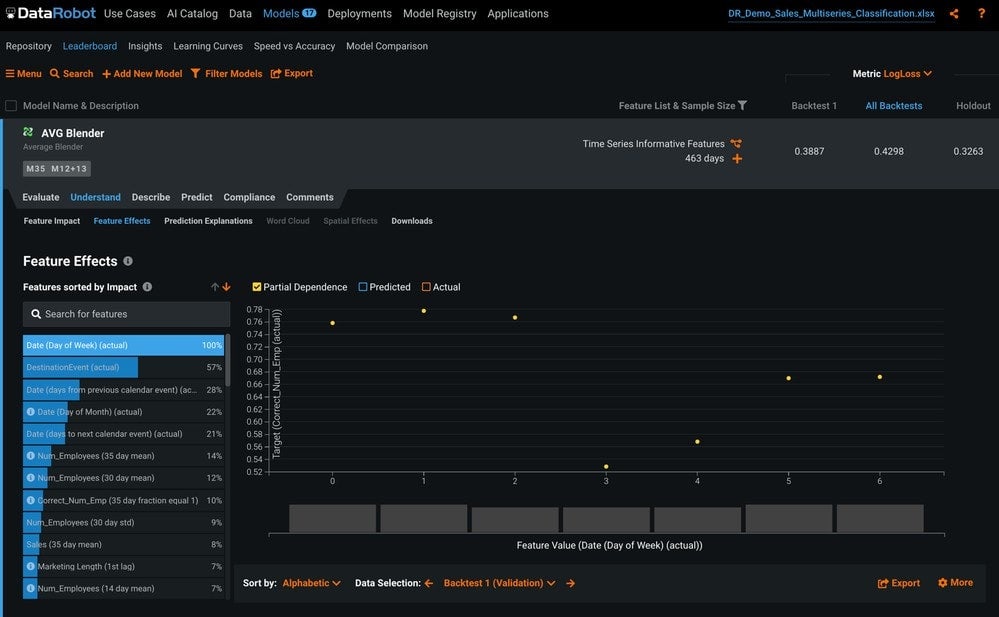Click the Filter Models button

coord(227,74)
